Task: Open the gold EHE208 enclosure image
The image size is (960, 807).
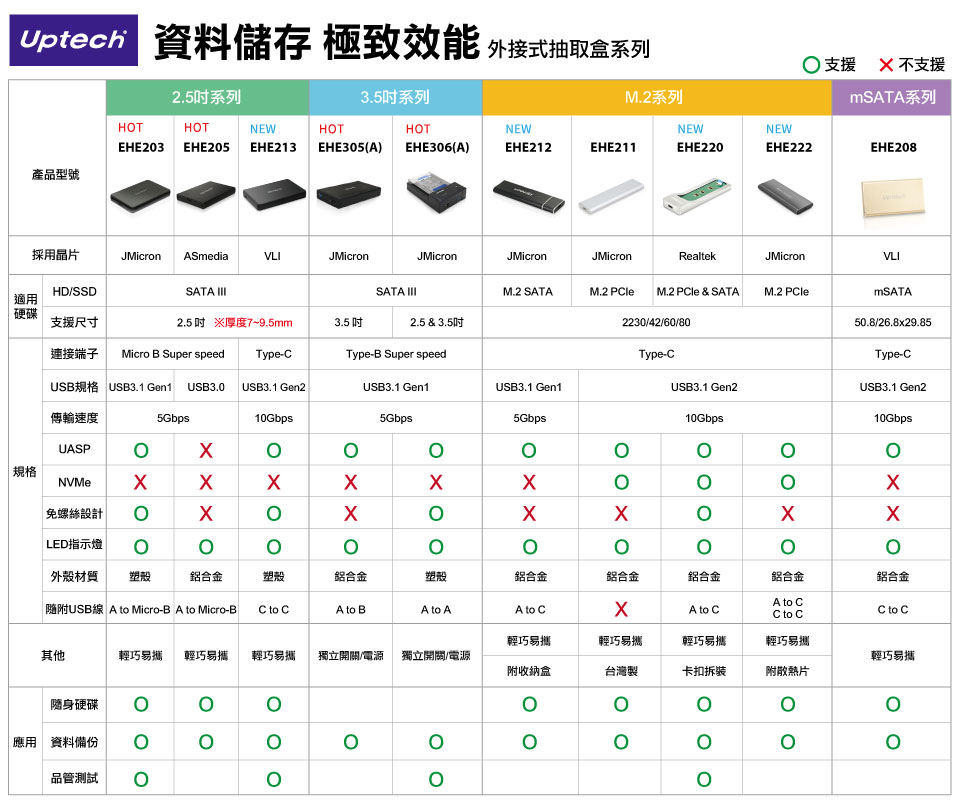Action: (893, 198)
